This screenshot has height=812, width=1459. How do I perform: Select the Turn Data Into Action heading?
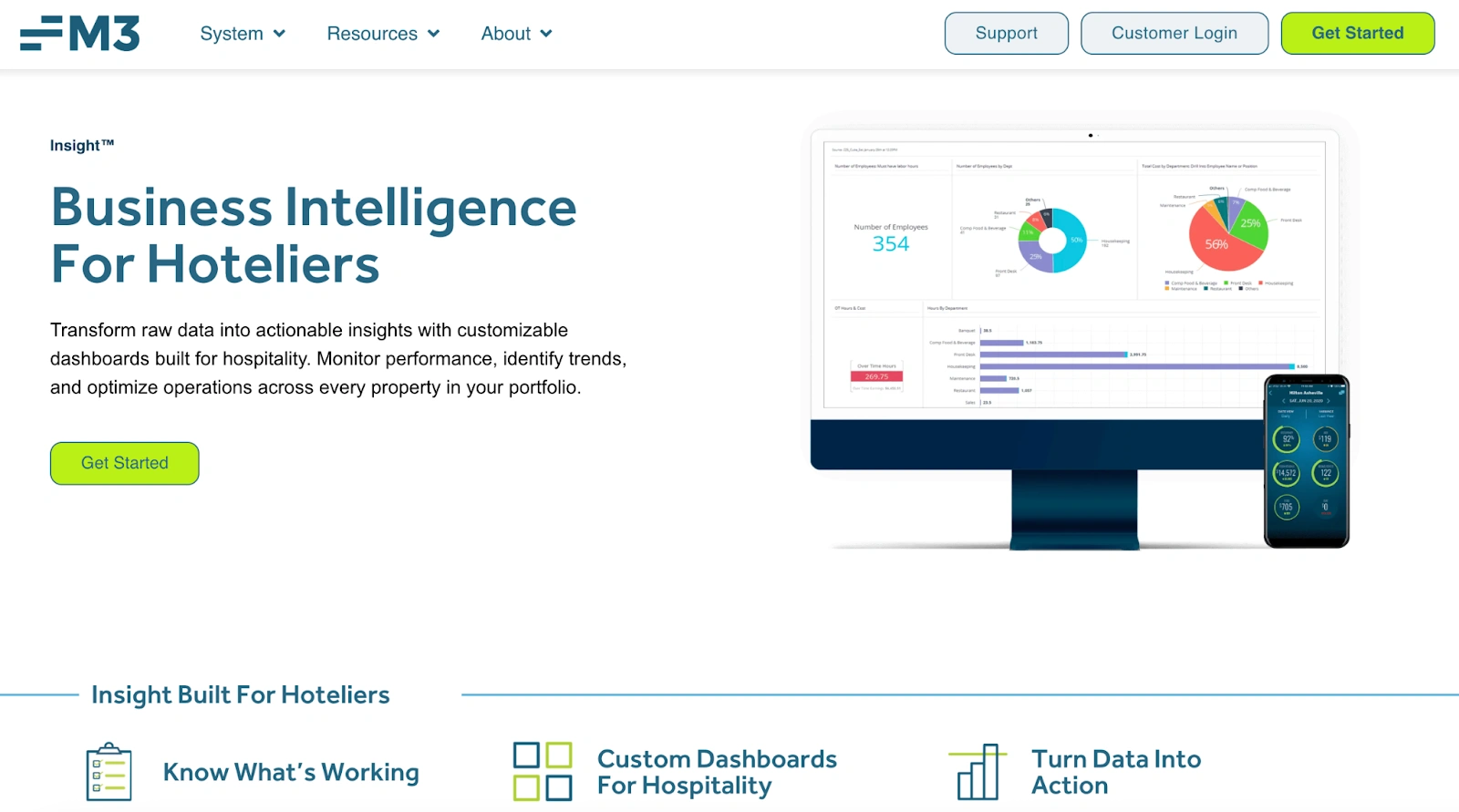[1116, 772]
